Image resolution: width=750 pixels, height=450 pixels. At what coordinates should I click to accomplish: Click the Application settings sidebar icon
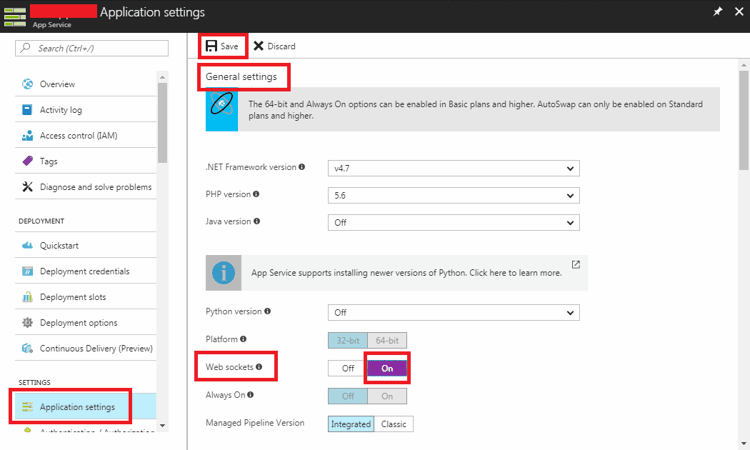point(28,407)
